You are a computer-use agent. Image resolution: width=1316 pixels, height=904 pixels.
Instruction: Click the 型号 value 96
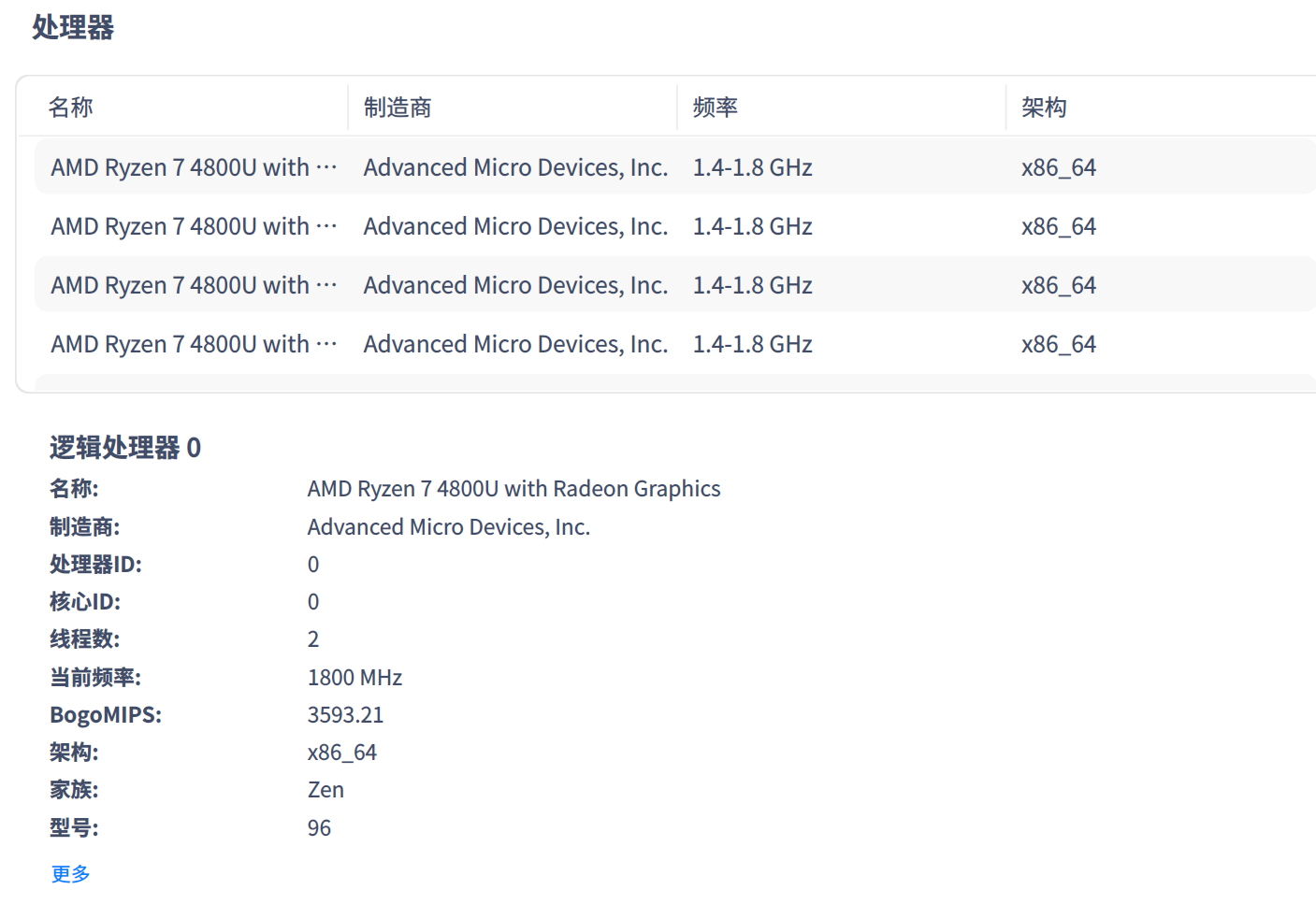pos(319,828)
